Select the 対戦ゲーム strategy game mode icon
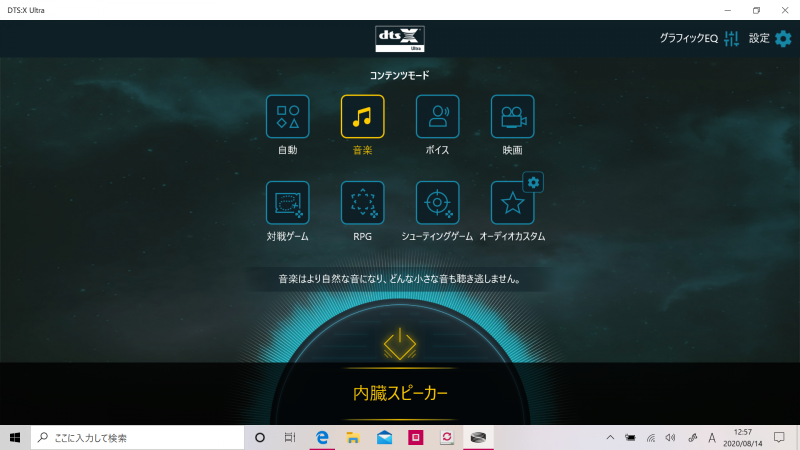 [287, 203]
